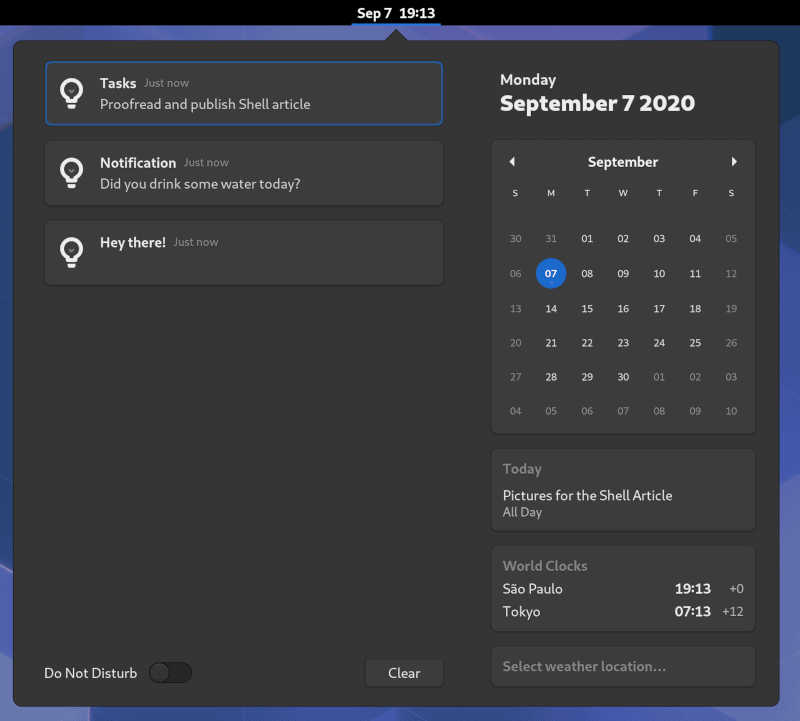Click the Sep 7 19:13 clock in top bar
800x721 pixels.
[x=396, y=13]
